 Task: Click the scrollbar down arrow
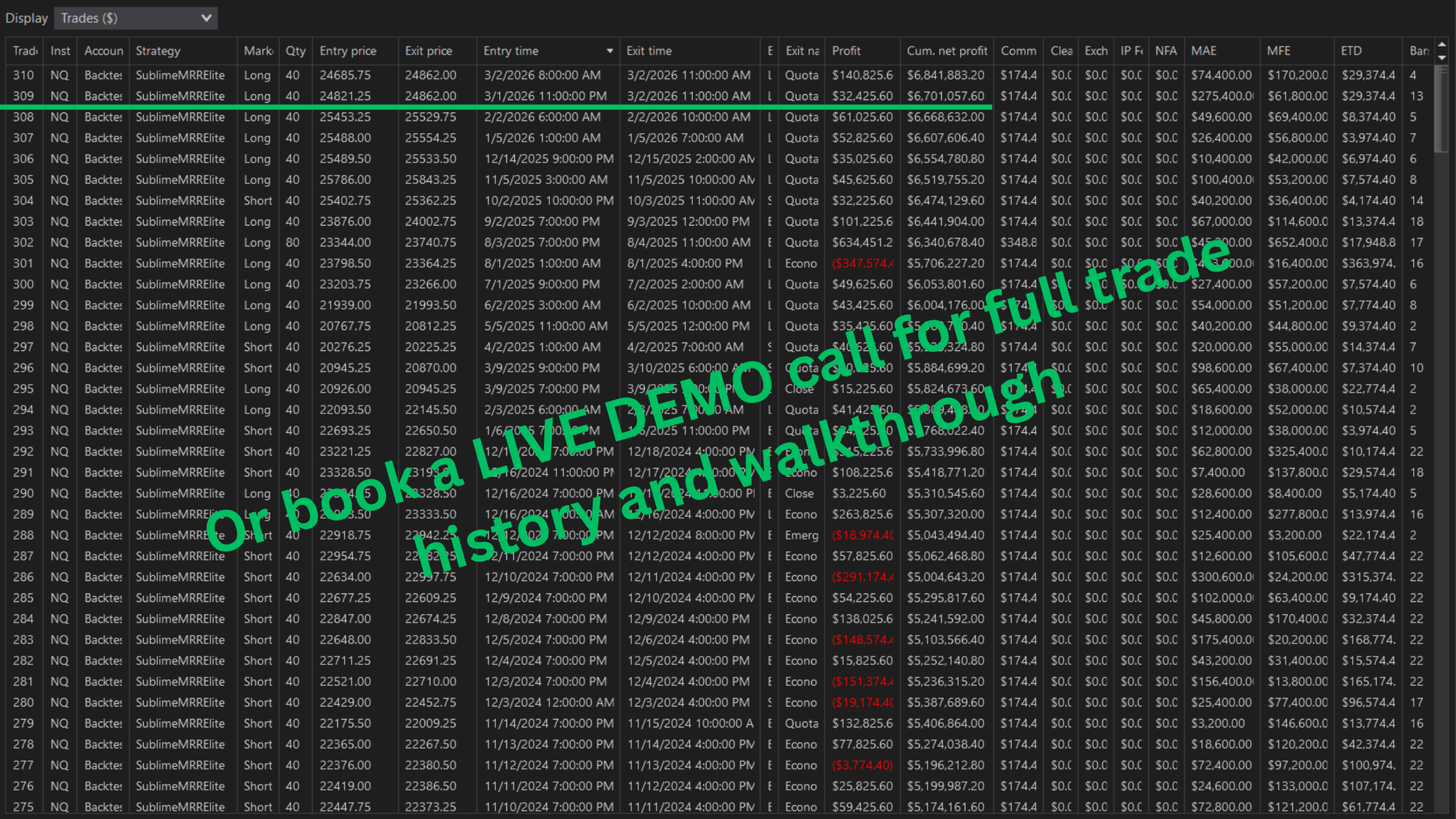1442,58
